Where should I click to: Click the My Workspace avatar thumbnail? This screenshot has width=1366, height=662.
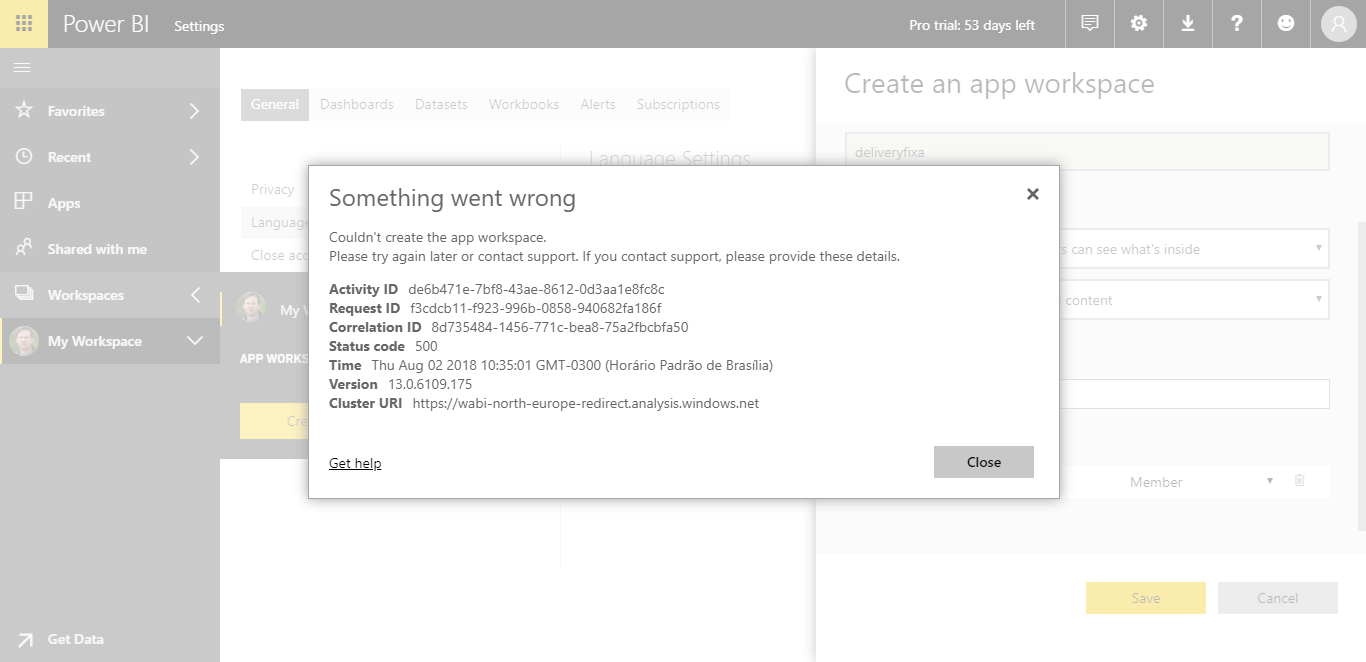pyautogui.click(x=24, y=341)
